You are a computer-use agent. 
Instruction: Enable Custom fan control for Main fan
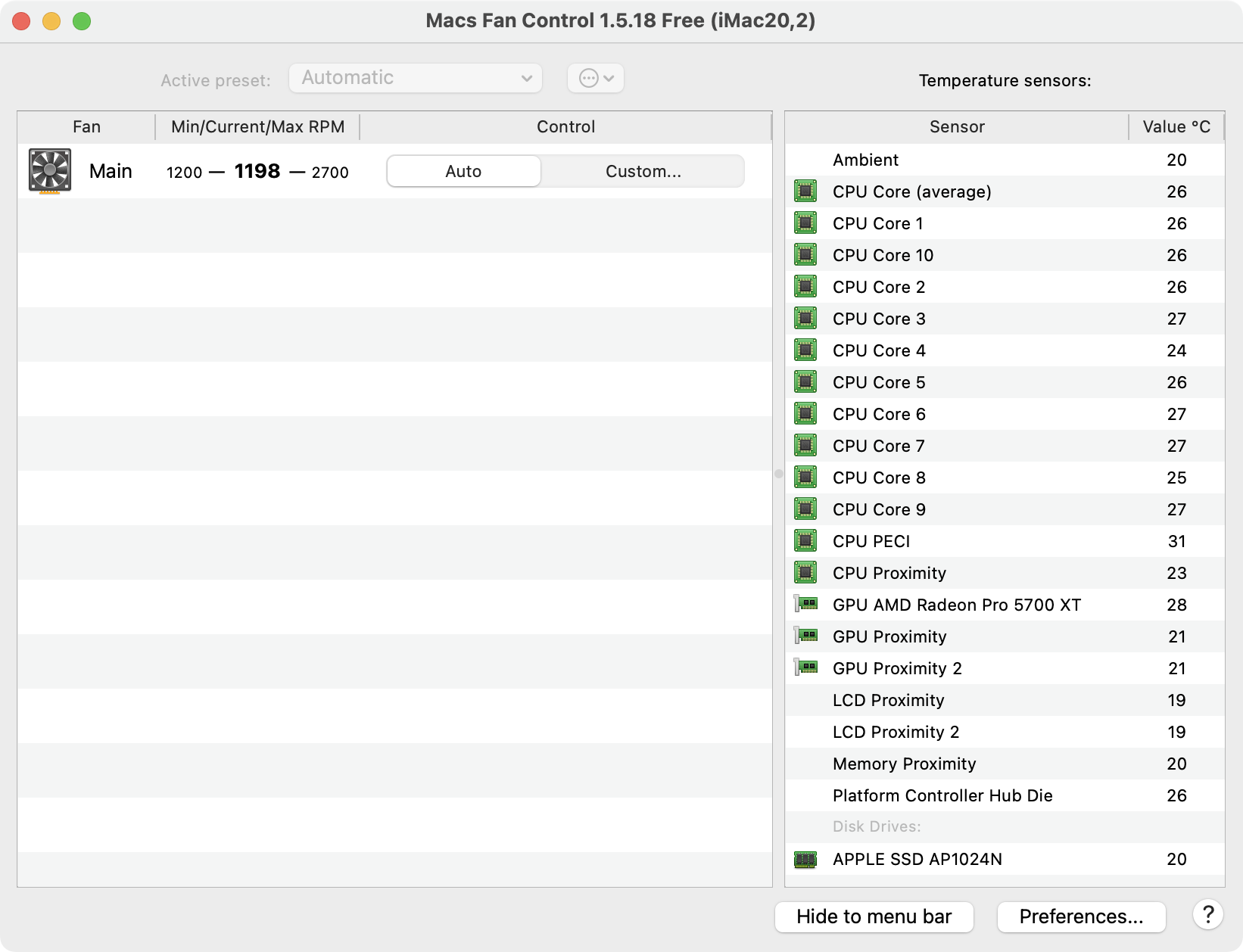(x=643, y=170)
